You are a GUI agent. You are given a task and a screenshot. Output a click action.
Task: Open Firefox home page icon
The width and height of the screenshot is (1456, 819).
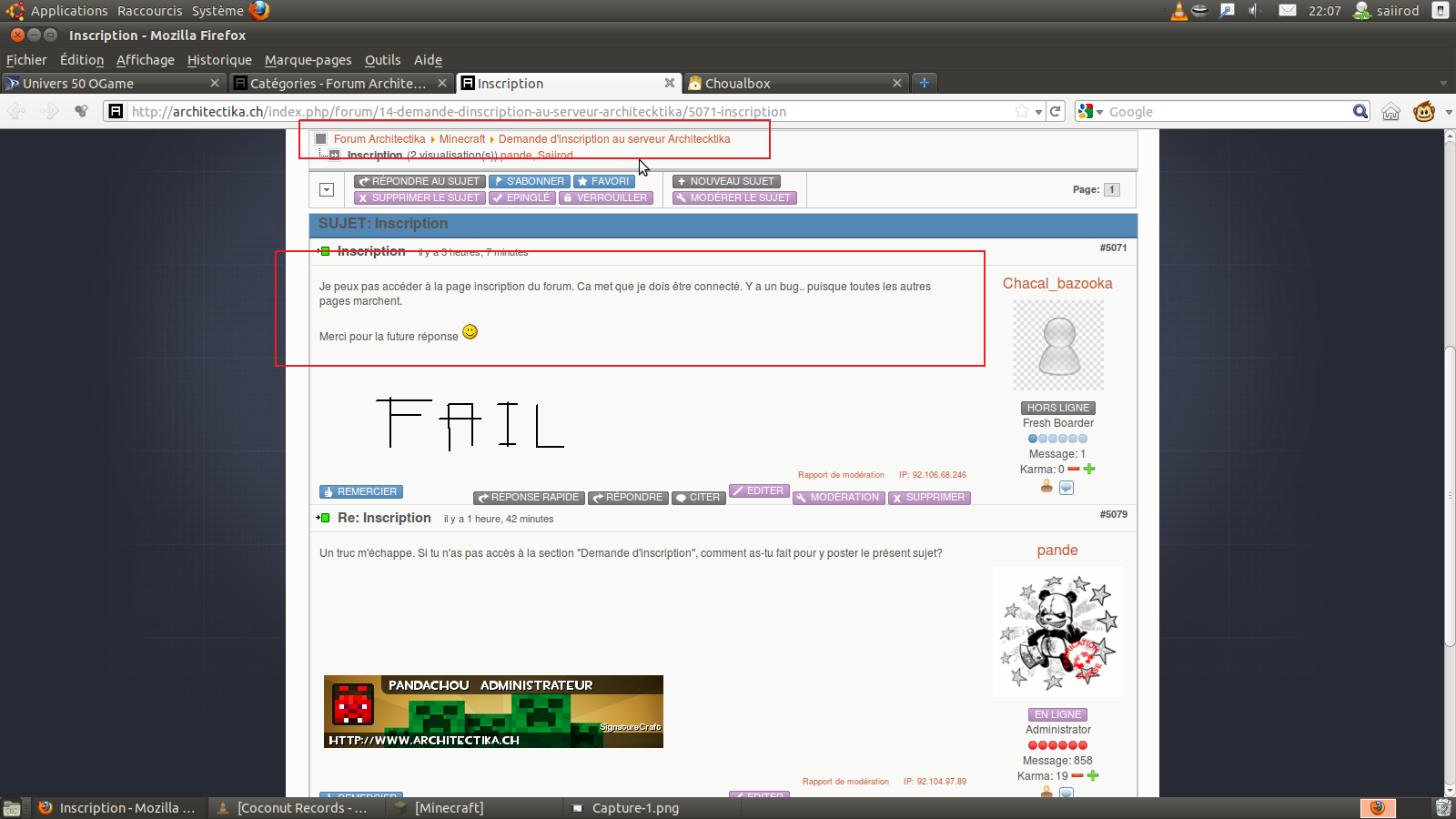click(x=1390, y=111)
